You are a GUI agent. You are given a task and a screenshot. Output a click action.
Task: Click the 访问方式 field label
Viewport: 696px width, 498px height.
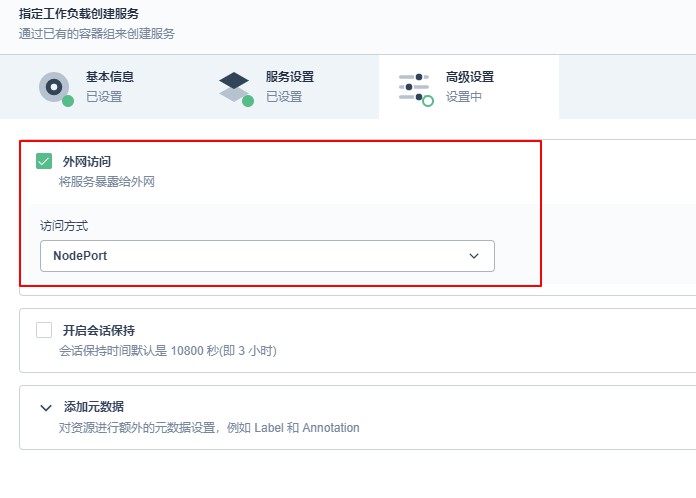(x=64, y=226)
